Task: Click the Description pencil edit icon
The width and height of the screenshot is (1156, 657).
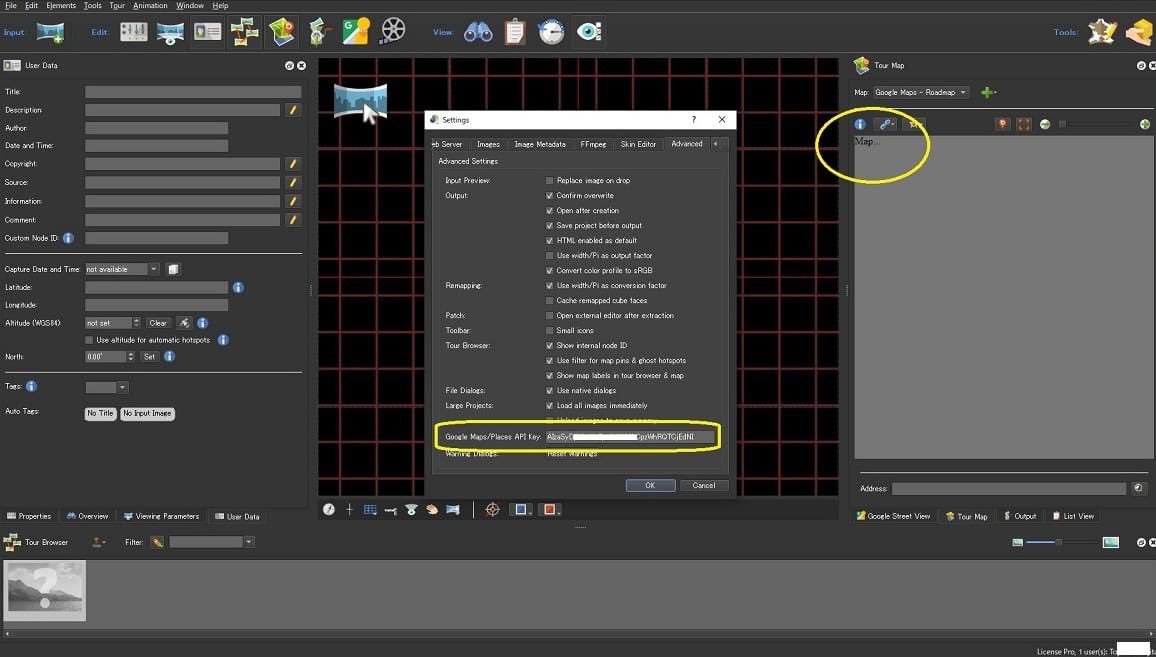Action: pos(293,110)
